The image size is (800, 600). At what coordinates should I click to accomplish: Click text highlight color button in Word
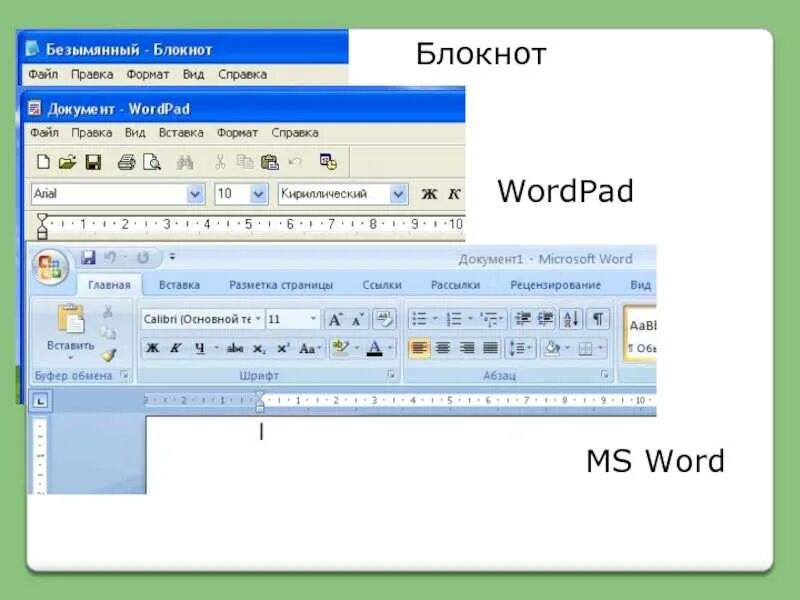pos(340,348)
